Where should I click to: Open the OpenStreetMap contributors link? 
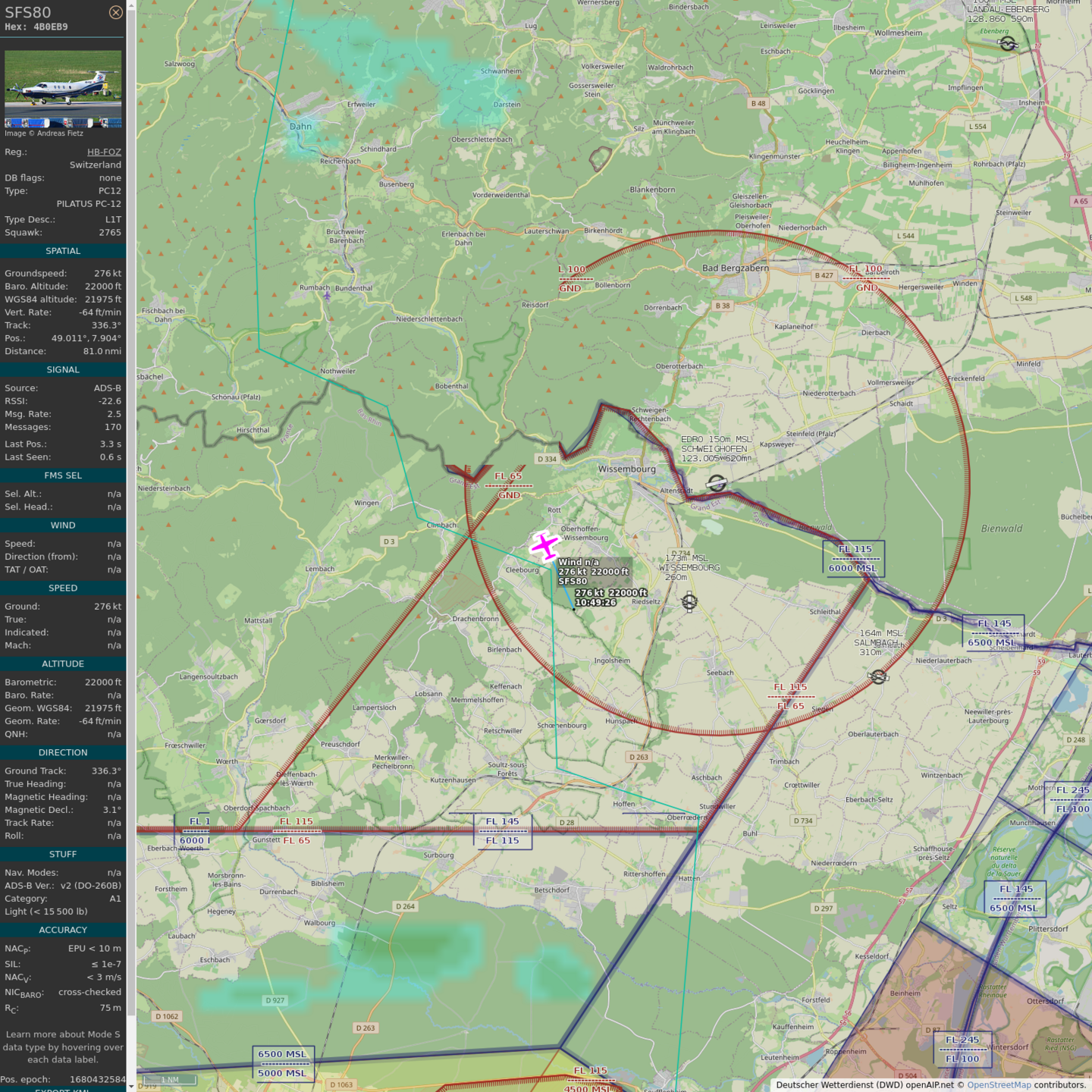click(x=999, y=1085)
